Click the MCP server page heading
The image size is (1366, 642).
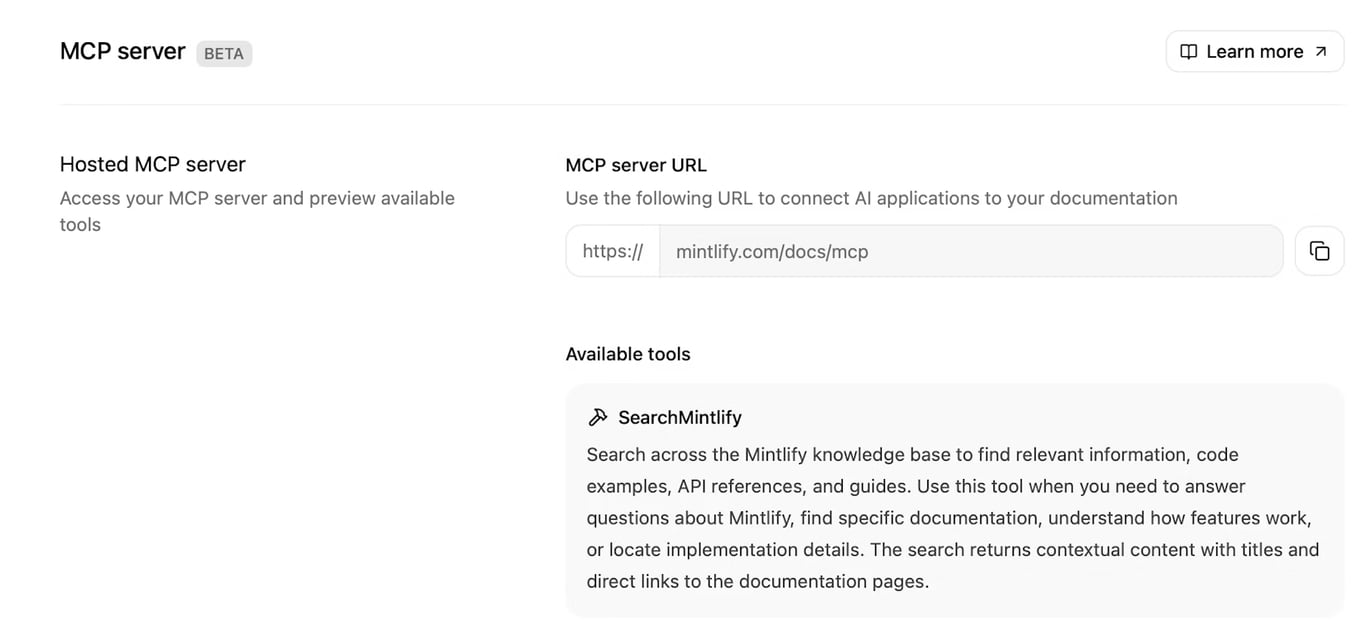pos(122,50)
